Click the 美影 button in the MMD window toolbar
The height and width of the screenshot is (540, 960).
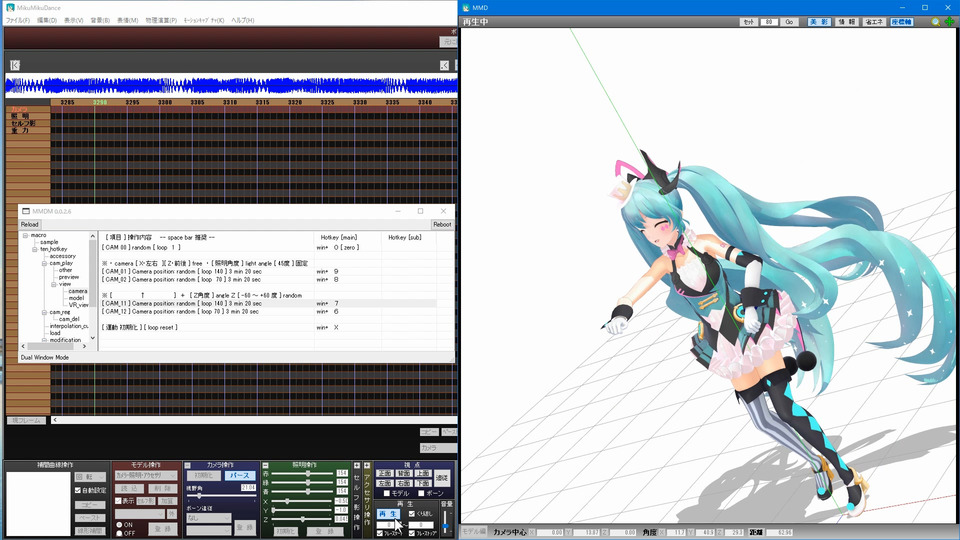(x=819, y=22)
